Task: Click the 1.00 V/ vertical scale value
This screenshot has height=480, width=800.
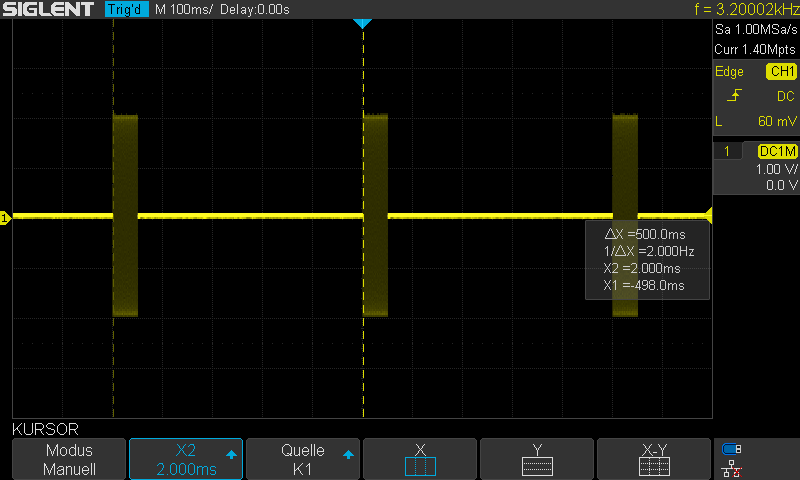Action: click(776, 169)
